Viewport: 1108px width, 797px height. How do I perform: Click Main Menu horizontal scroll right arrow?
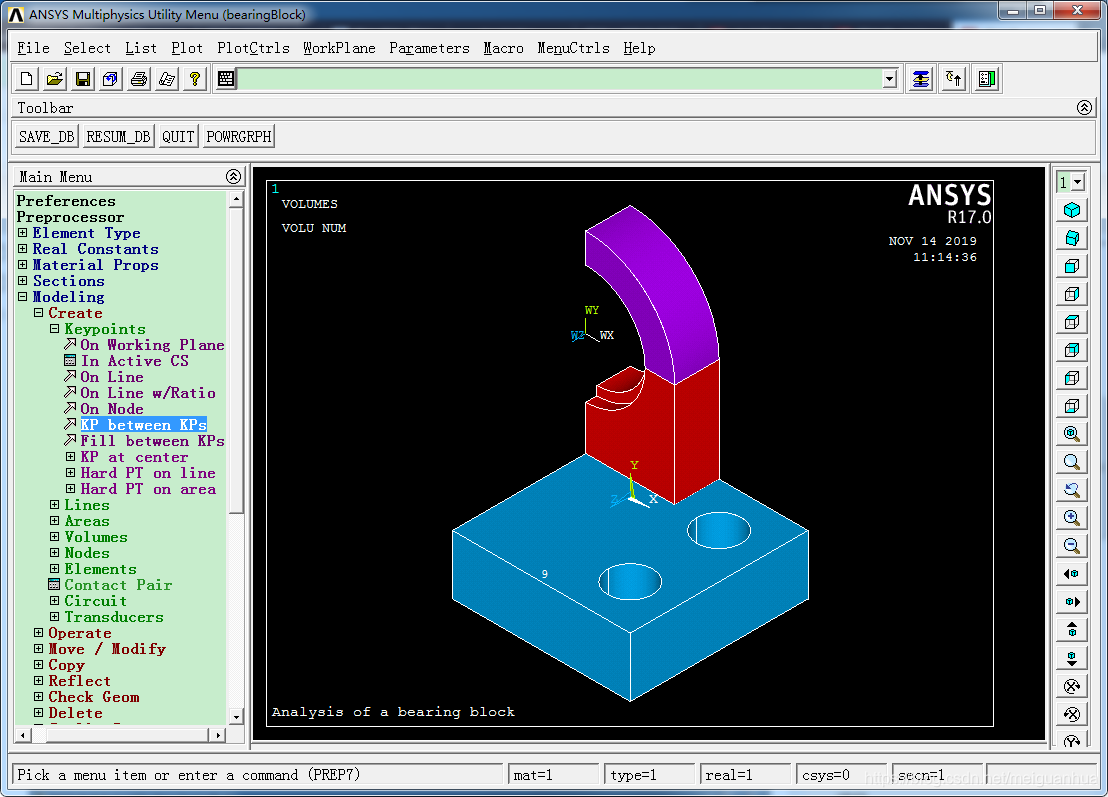click(218, 736)
